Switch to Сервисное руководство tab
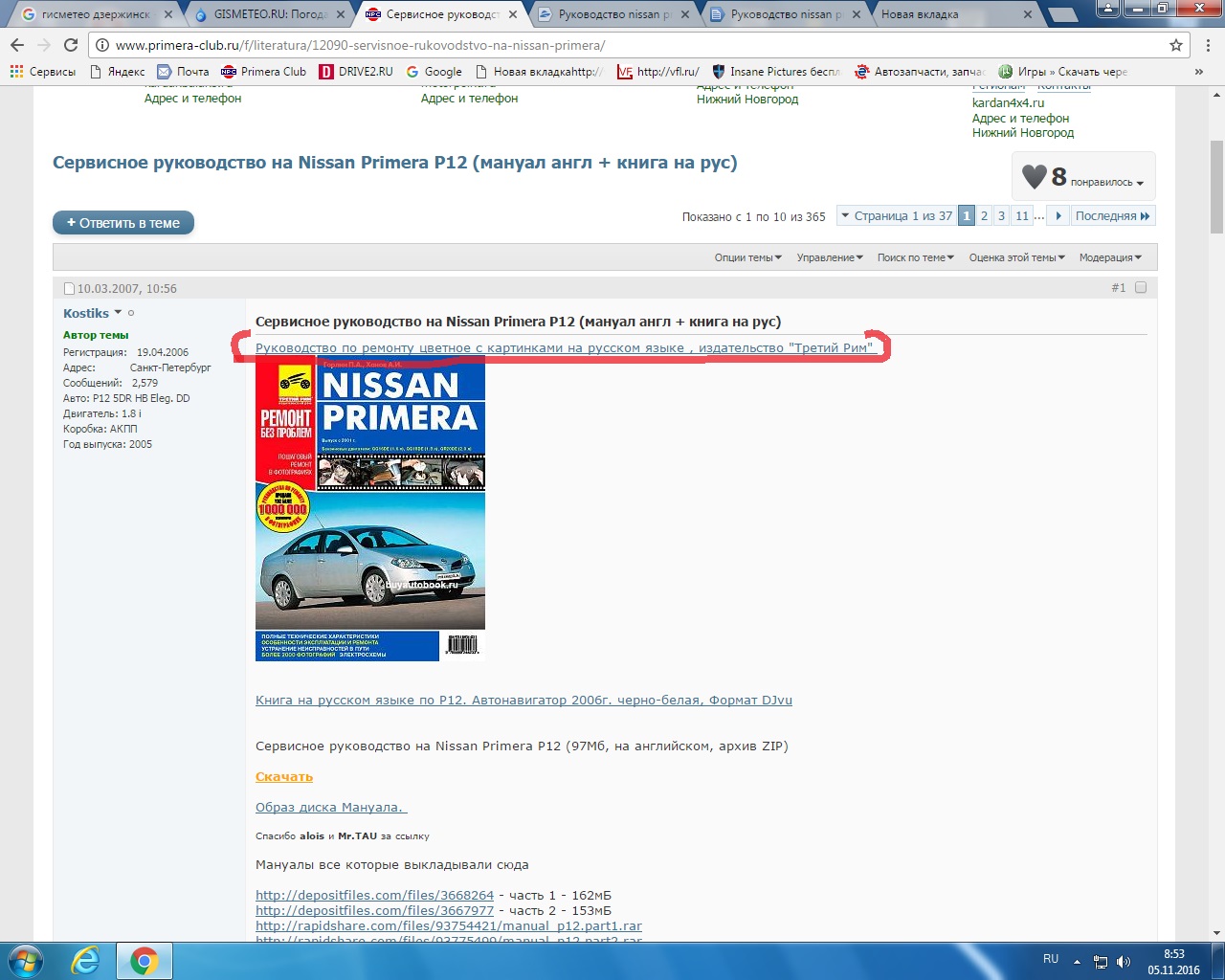 [441, 14]
